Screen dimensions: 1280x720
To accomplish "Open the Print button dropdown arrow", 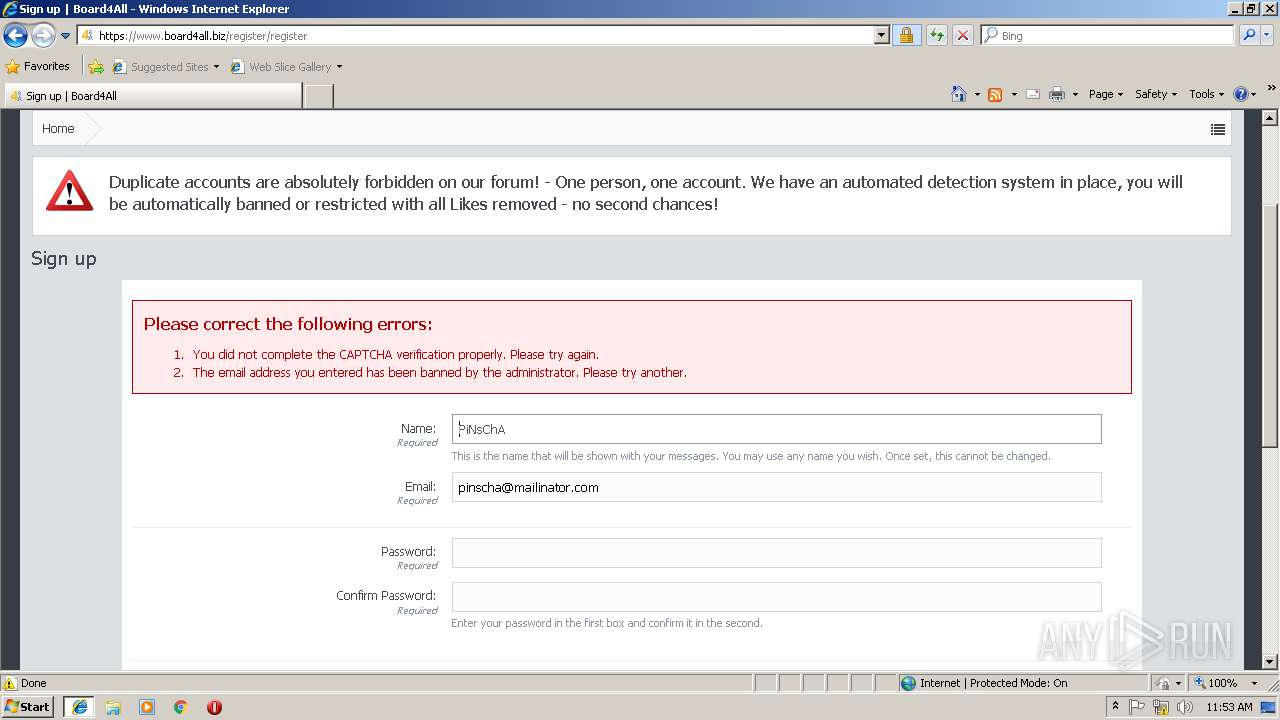I will pyautogui.click(x=1075, y=94).
